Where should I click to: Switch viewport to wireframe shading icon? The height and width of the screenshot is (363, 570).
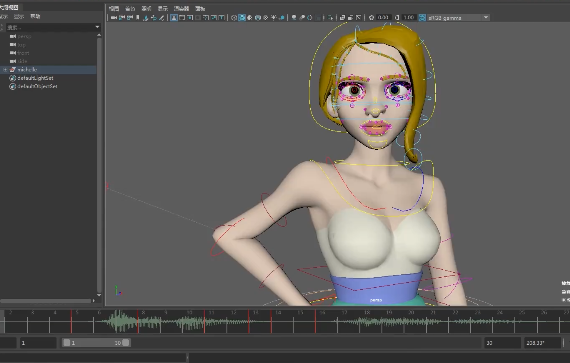(234, 17)
